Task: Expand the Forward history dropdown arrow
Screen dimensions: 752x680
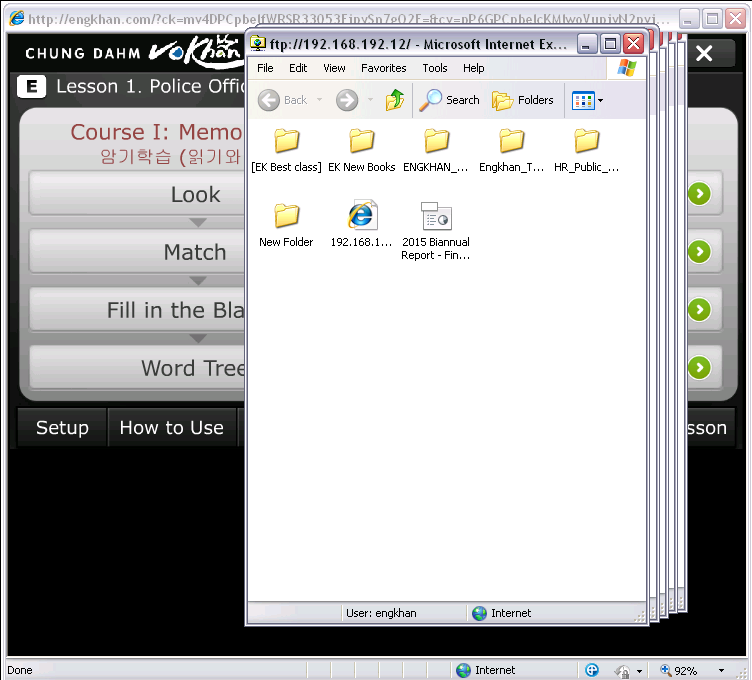Action: tap(370, 100)
